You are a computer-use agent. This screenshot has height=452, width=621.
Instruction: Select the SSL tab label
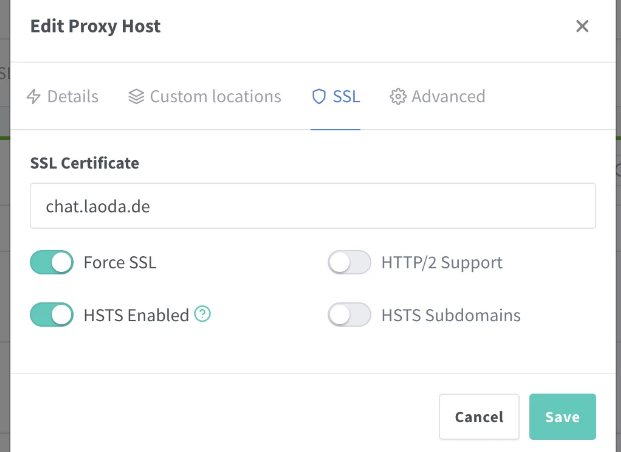(347, 97)
